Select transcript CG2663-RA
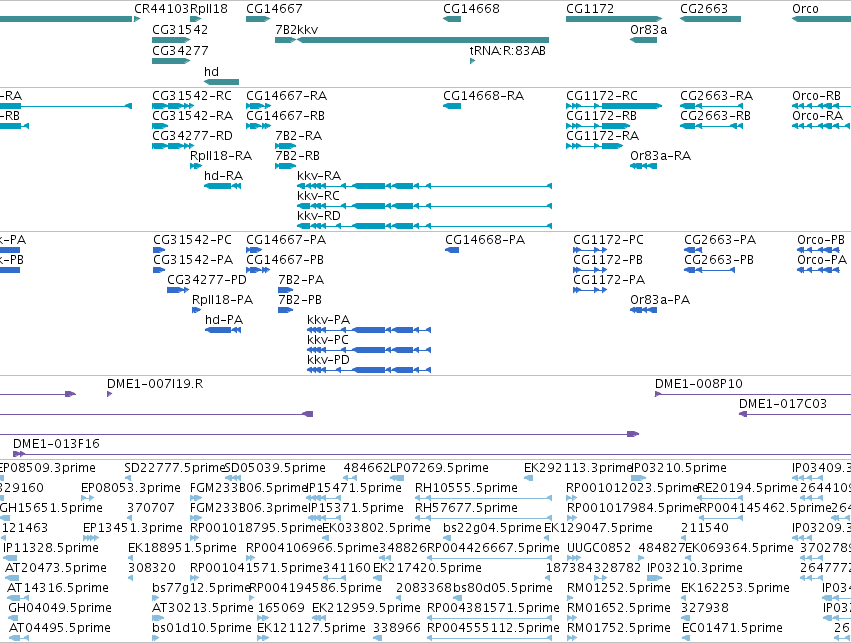Image resolution: width=851 pixels, height=643 pixels. click(716, 96)
